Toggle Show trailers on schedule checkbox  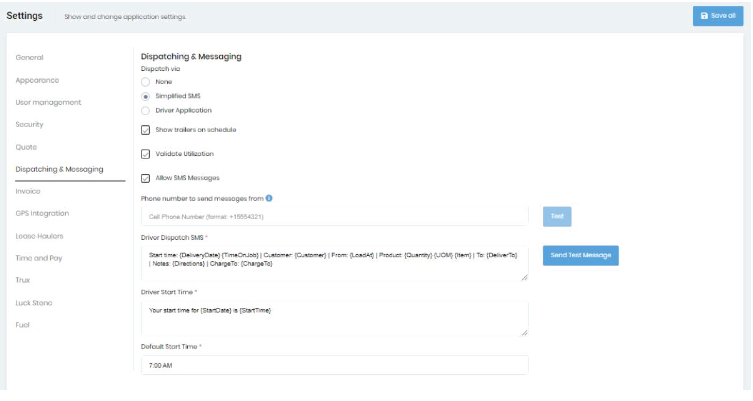[146, 130]
